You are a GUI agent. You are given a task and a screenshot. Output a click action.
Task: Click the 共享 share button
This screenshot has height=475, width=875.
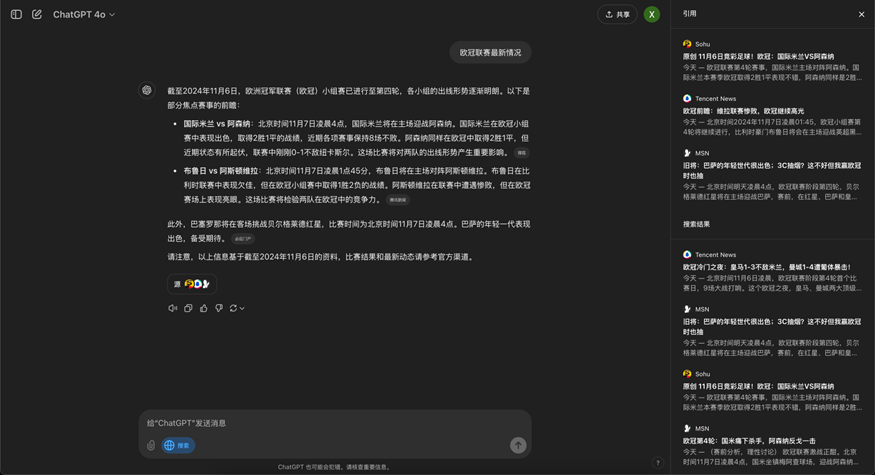click(x=617, y=15)
